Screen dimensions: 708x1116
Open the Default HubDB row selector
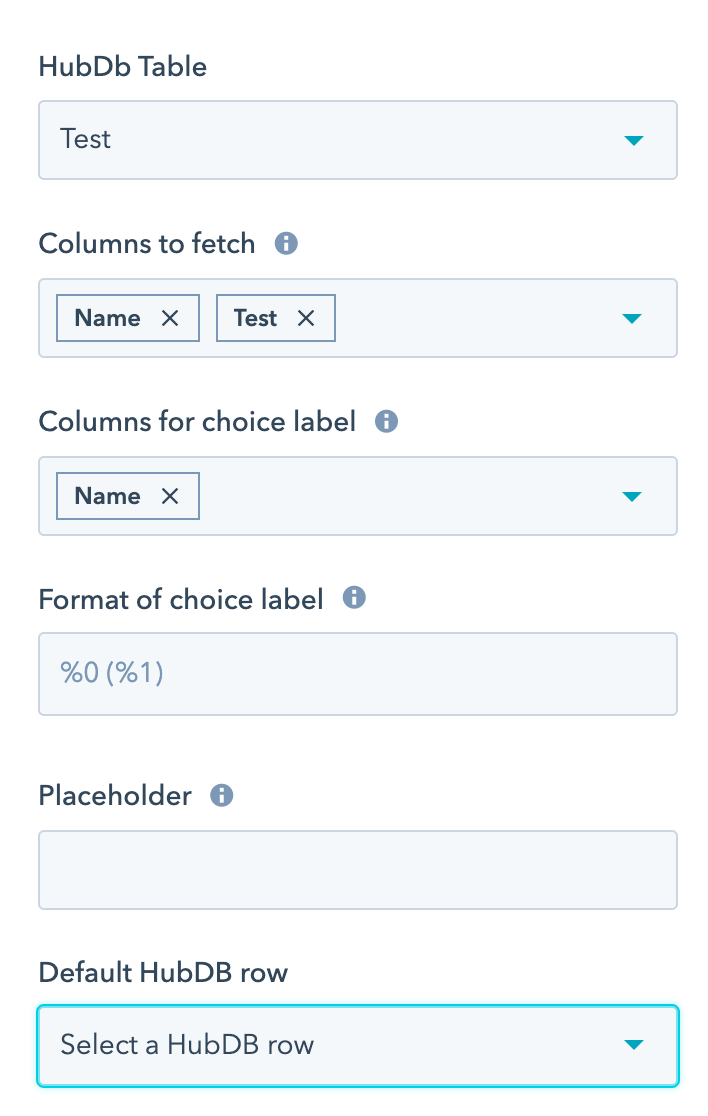click(x=358, y=1043)
